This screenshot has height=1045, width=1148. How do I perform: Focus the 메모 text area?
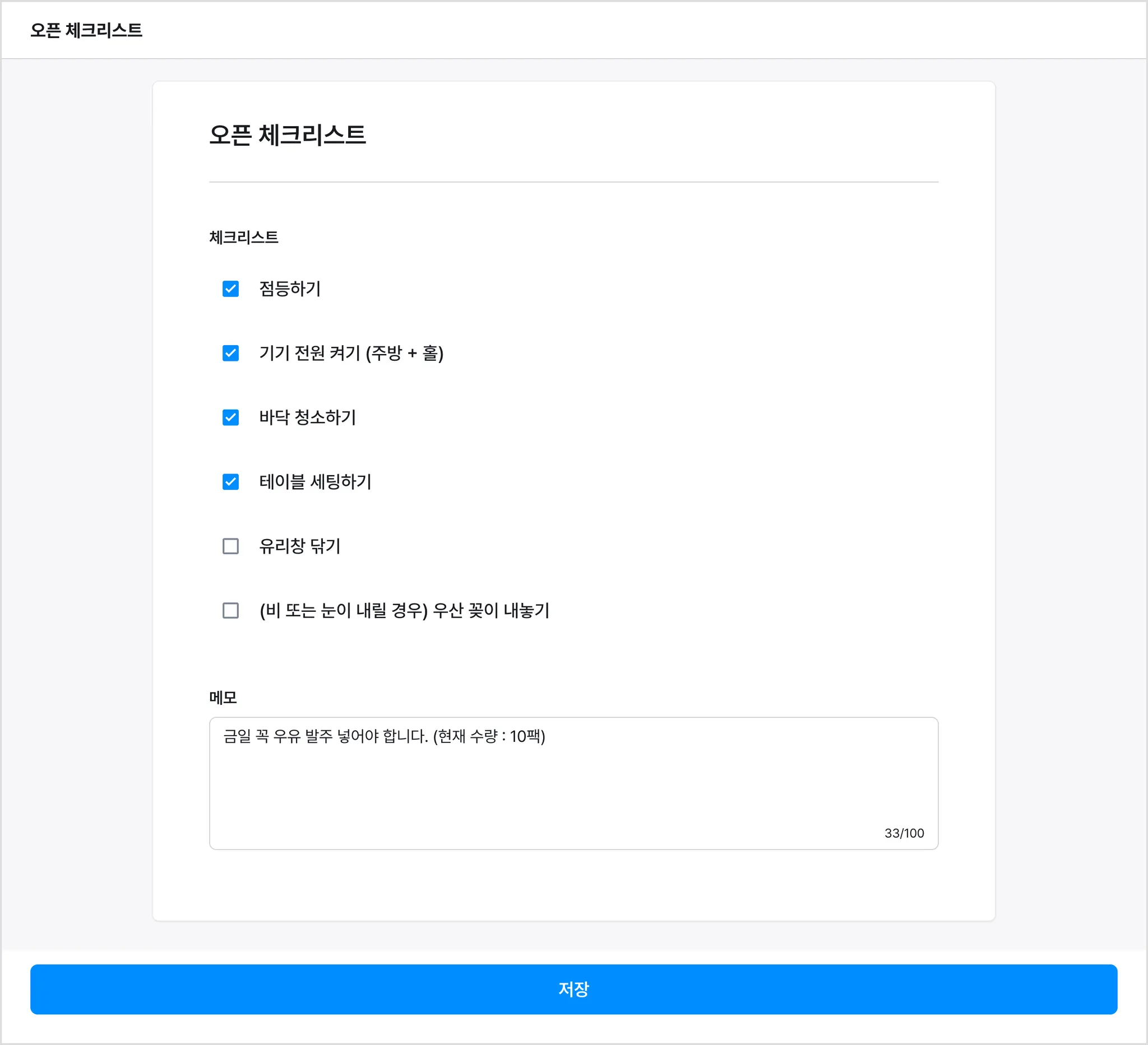[573, 791]
